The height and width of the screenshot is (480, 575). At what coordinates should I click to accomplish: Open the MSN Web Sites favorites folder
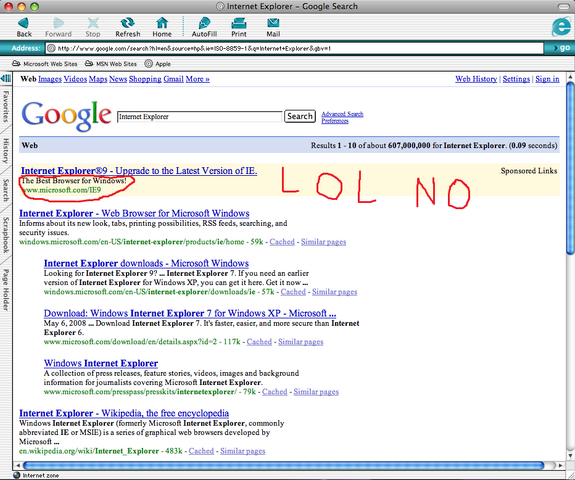(111, 64)
